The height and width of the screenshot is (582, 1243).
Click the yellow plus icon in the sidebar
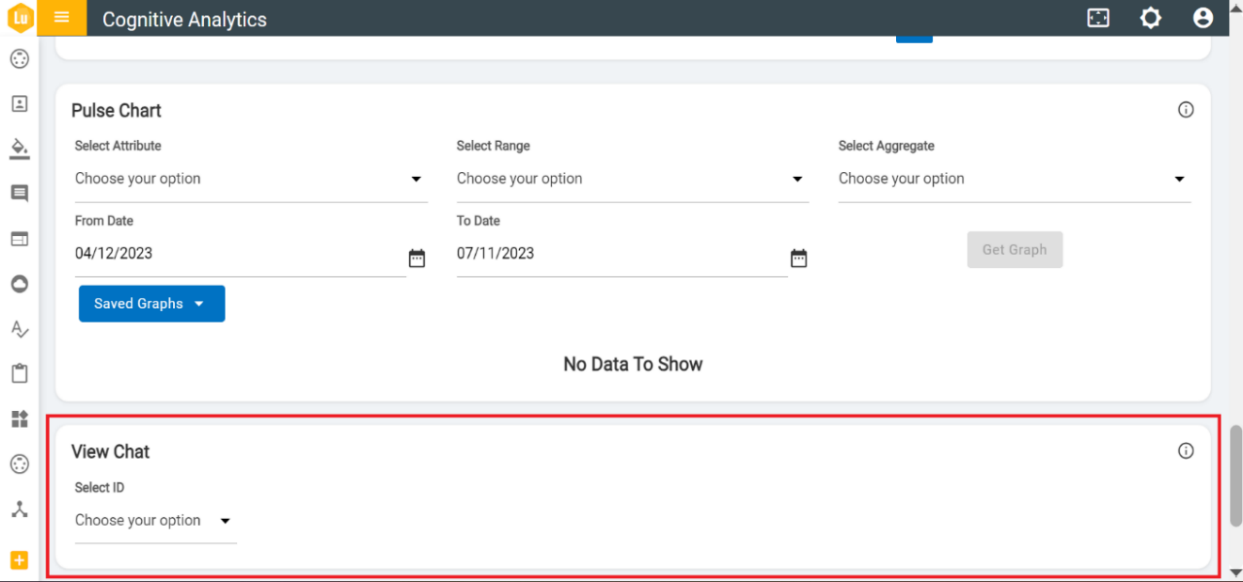click(x=19, y=560)
